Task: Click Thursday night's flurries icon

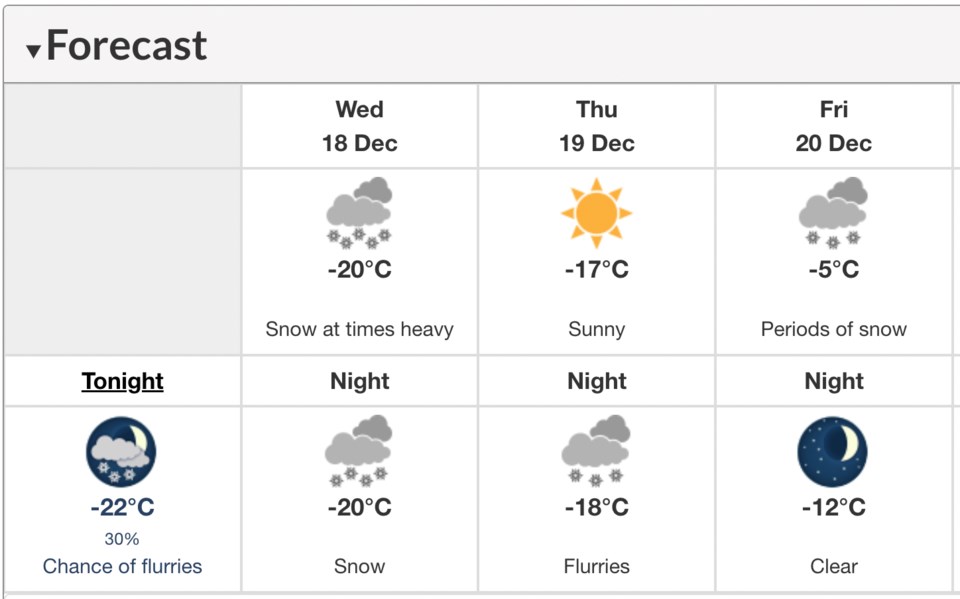Action: (596, 450)
